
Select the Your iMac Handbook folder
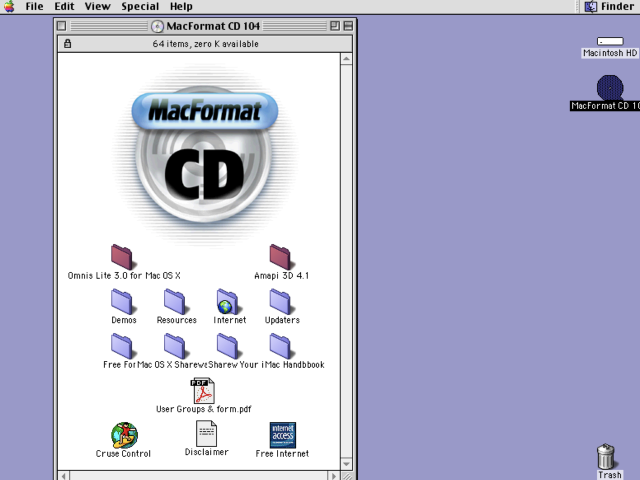tap(280, 347)
